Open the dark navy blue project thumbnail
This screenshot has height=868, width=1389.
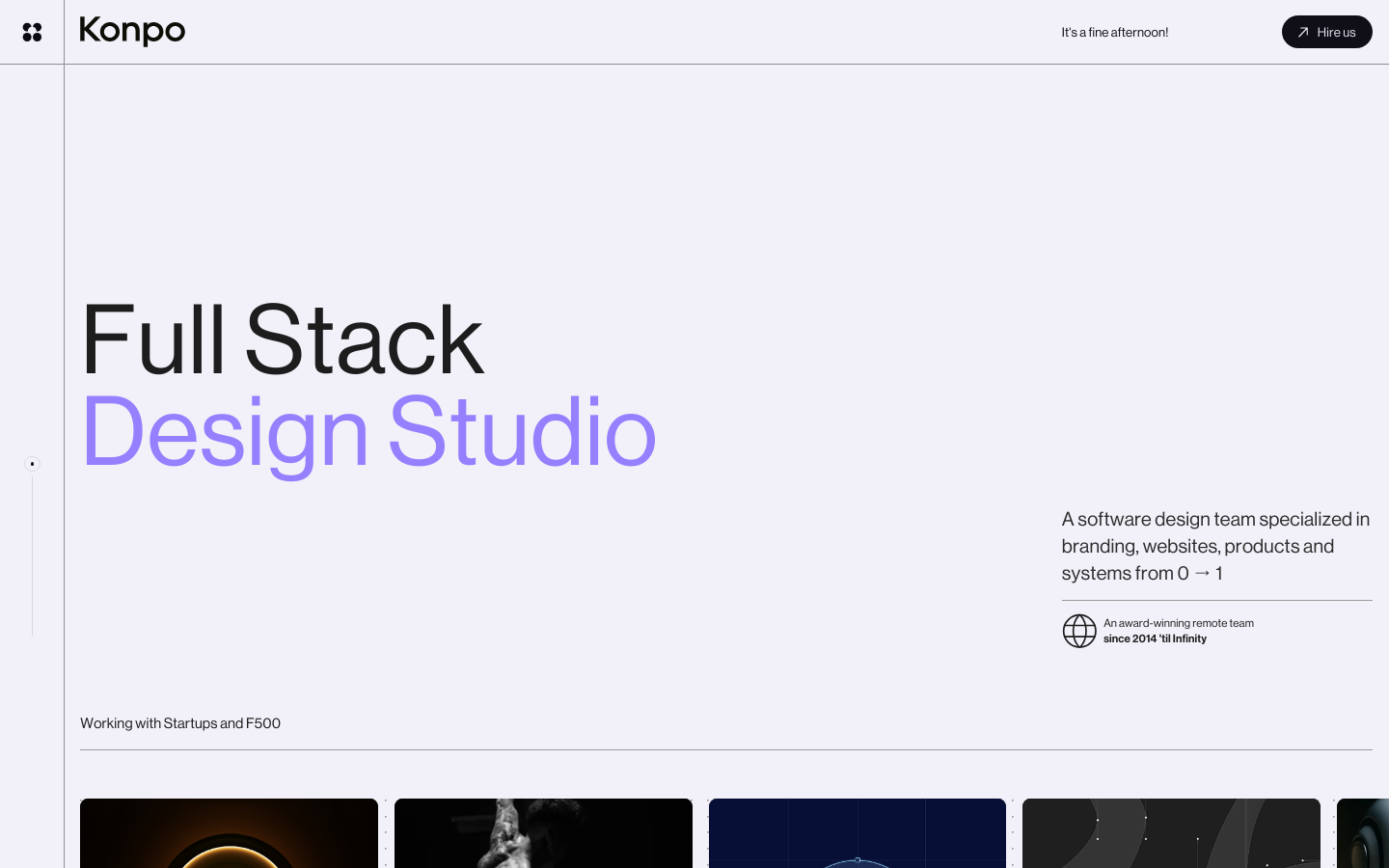[857, 833]
